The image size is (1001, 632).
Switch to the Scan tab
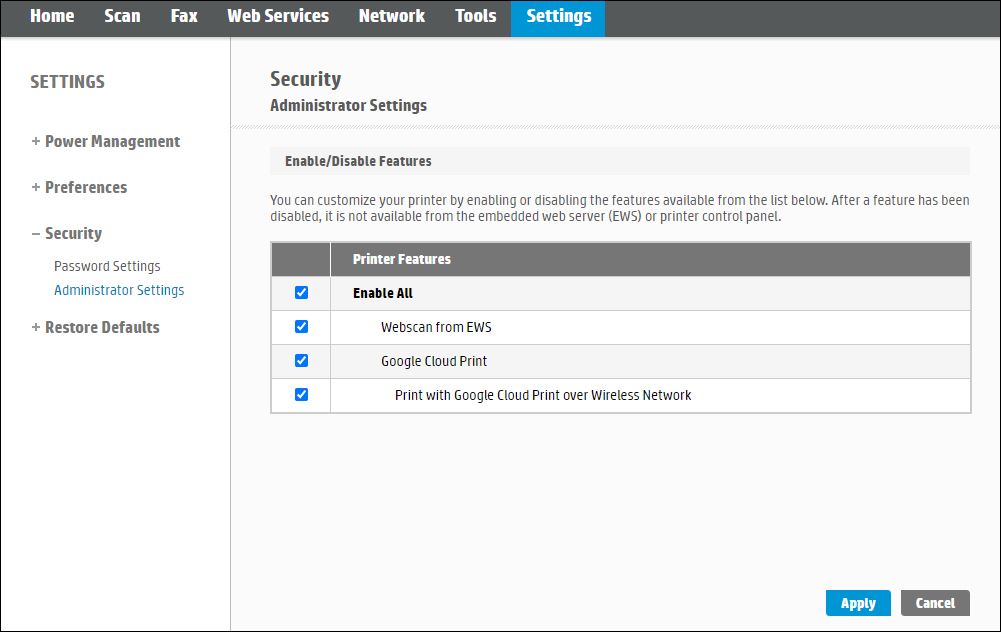point(122,16)
